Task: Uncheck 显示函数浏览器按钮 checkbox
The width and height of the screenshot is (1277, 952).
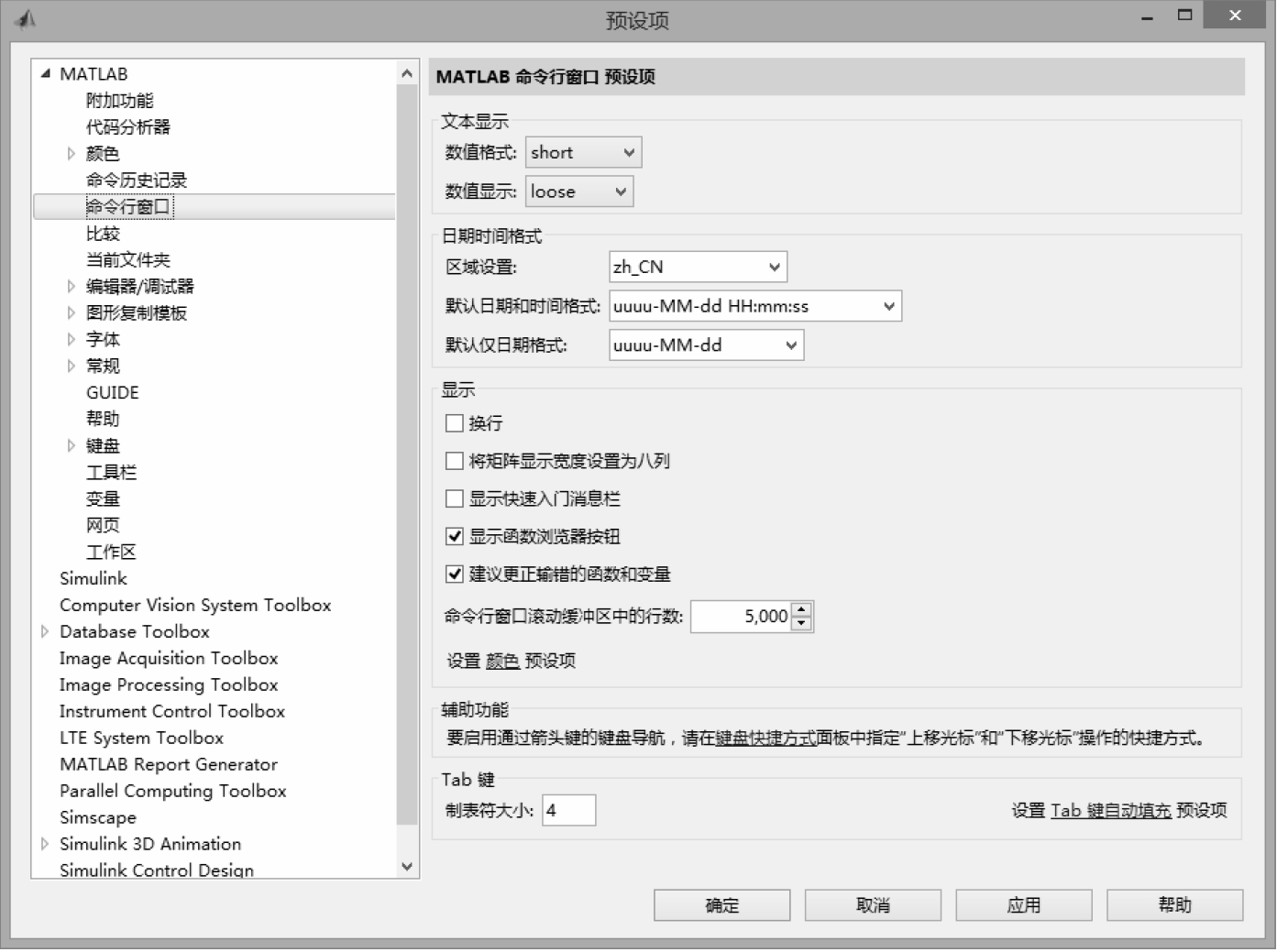Action: [x=455, y=537]
